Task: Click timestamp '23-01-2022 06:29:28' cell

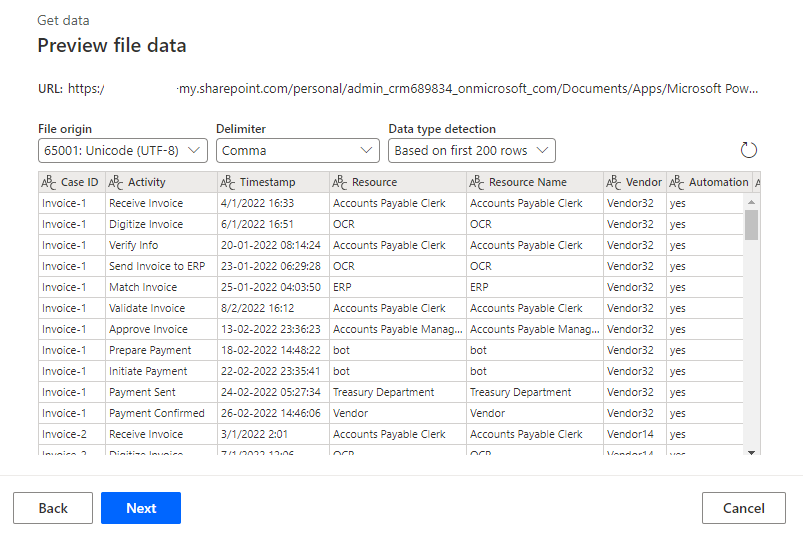Action: coord(273,266)
